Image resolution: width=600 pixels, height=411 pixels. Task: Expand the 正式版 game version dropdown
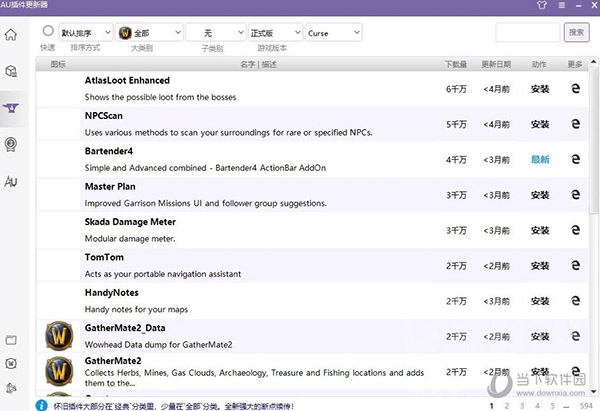(x=276, y=33)
